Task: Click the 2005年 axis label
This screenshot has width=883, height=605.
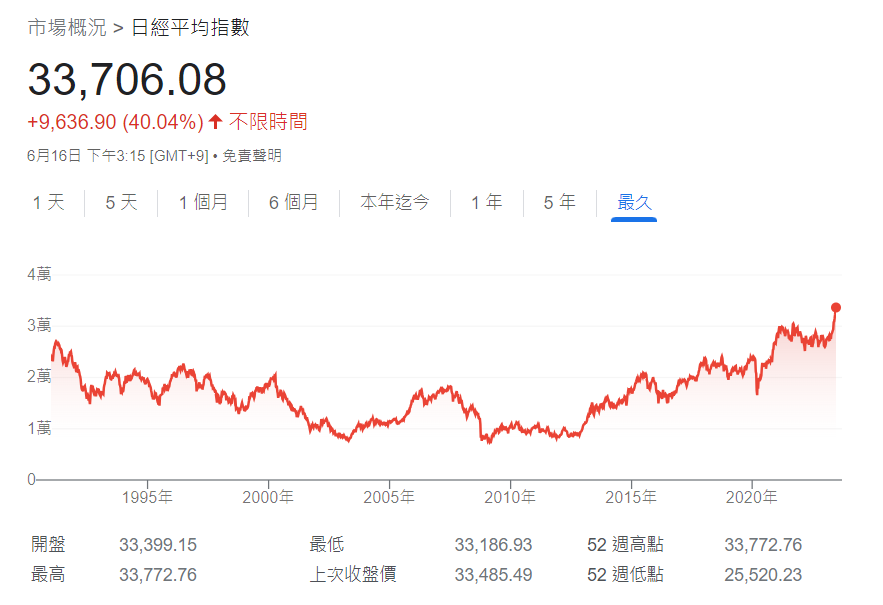Action: tap(389, 497)
